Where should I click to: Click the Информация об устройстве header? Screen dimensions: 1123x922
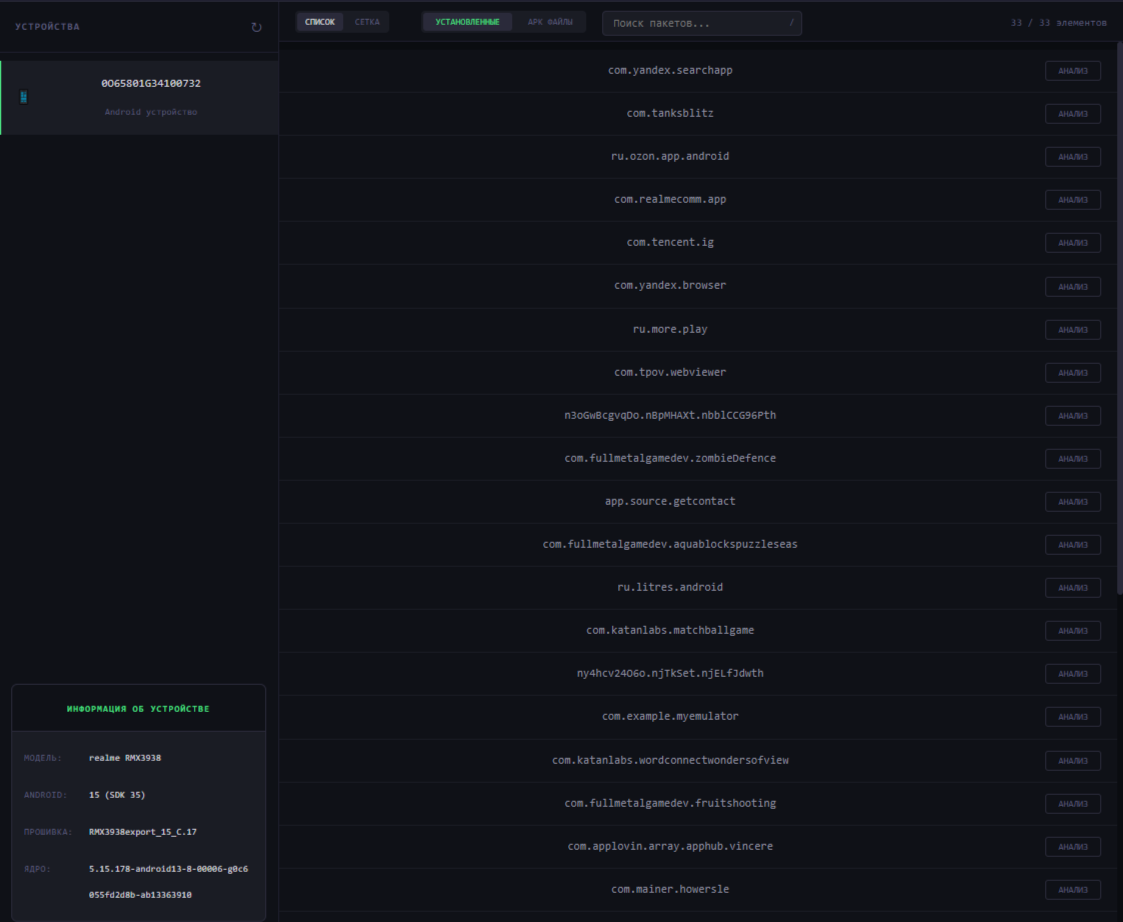click(138, 709)
